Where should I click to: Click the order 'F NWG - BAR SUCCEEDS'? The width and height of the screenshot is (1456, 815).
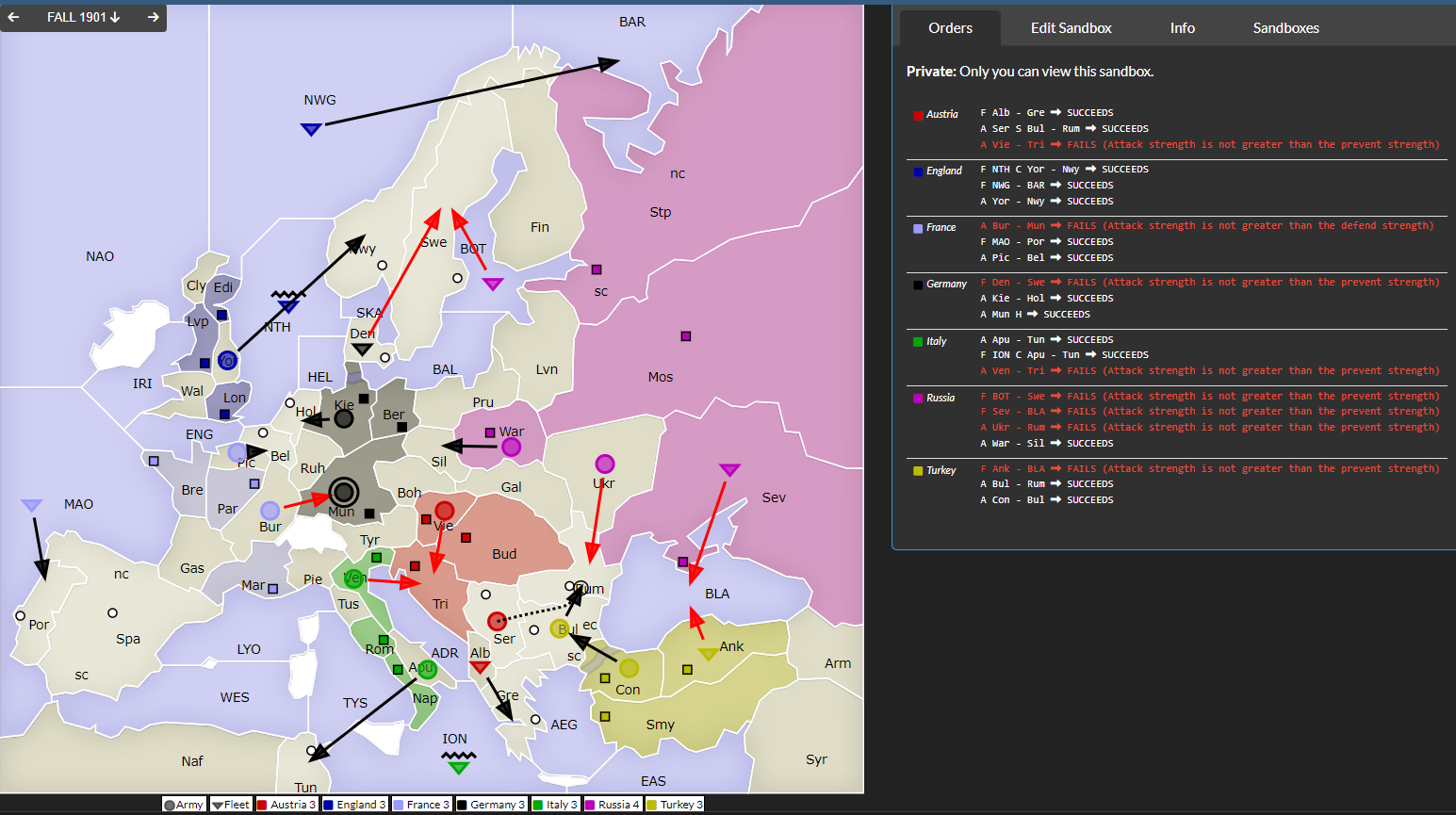click(x=1046, y=186)
